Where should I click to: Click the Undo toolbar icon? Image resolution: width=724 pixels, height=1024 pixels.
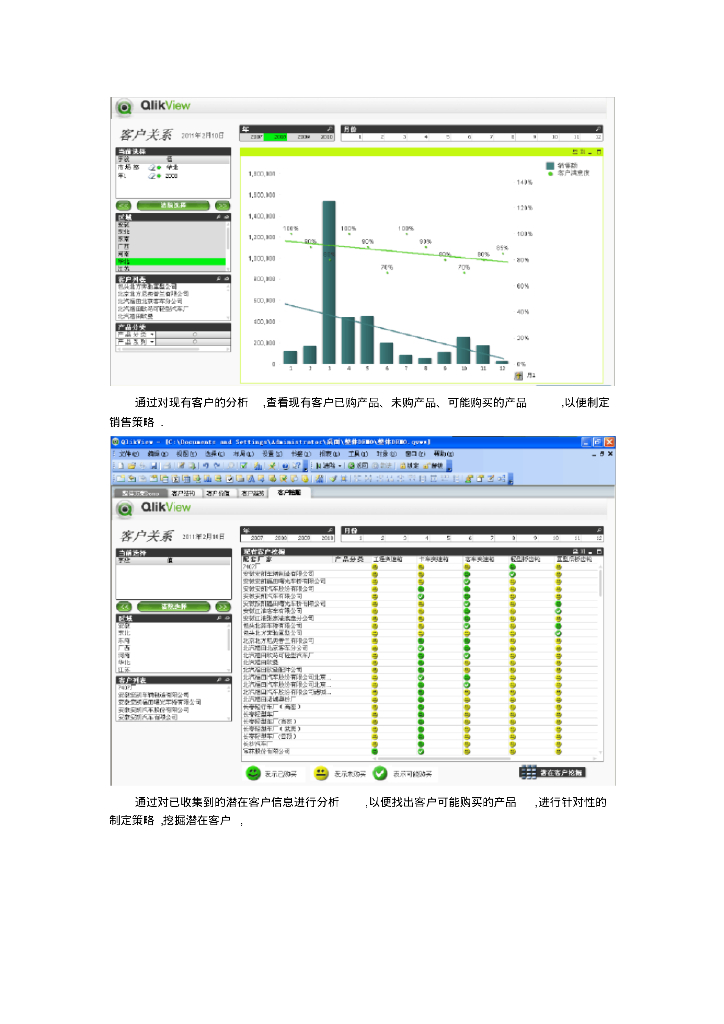click(206, 466)
